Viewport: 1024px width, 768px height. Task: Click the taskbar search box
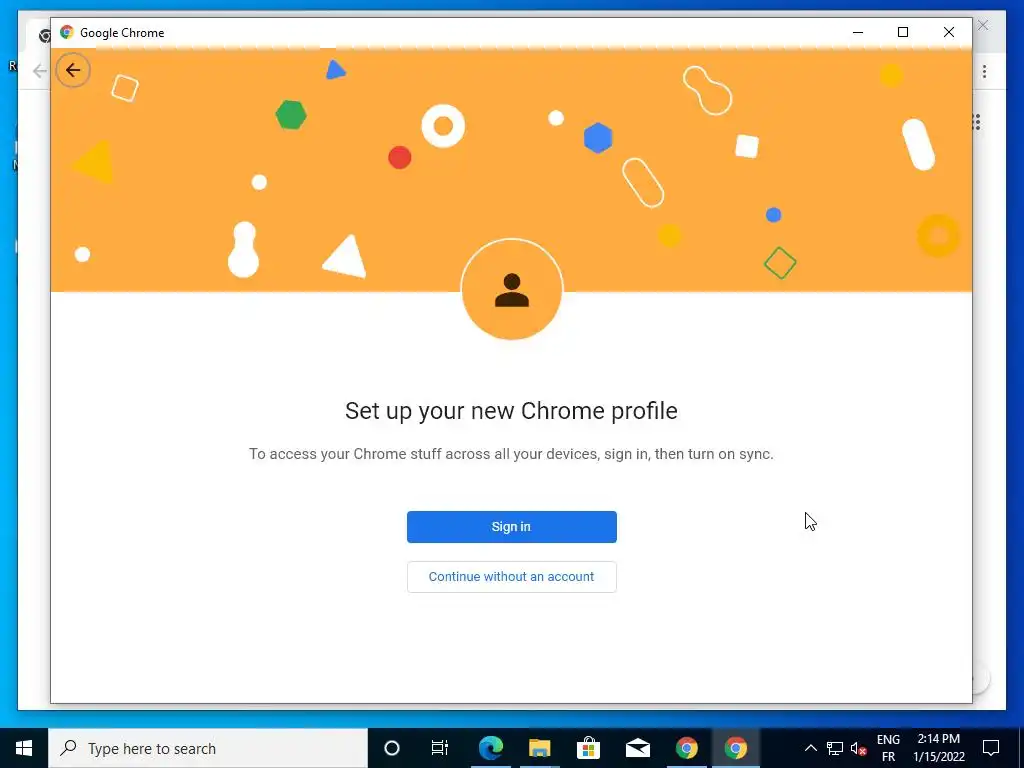(x=208, y=748)
